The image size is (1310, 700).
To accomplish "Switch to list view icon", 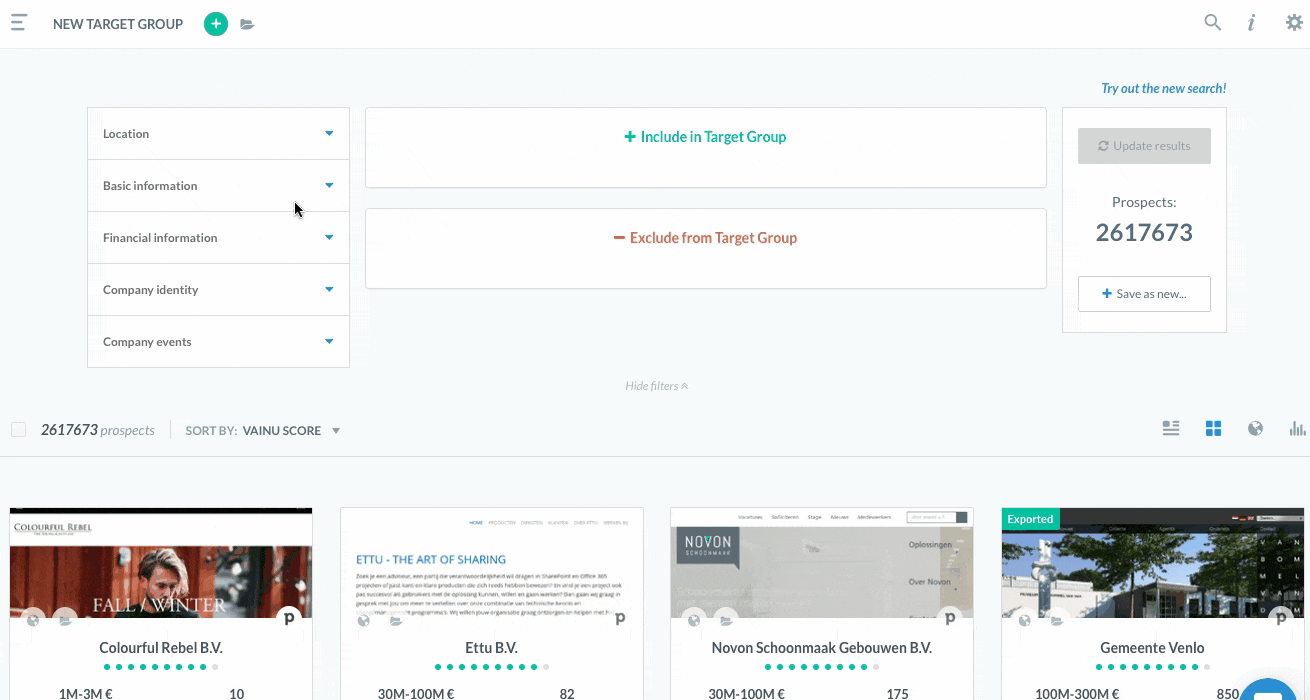I will click(x=1171, y=429).
